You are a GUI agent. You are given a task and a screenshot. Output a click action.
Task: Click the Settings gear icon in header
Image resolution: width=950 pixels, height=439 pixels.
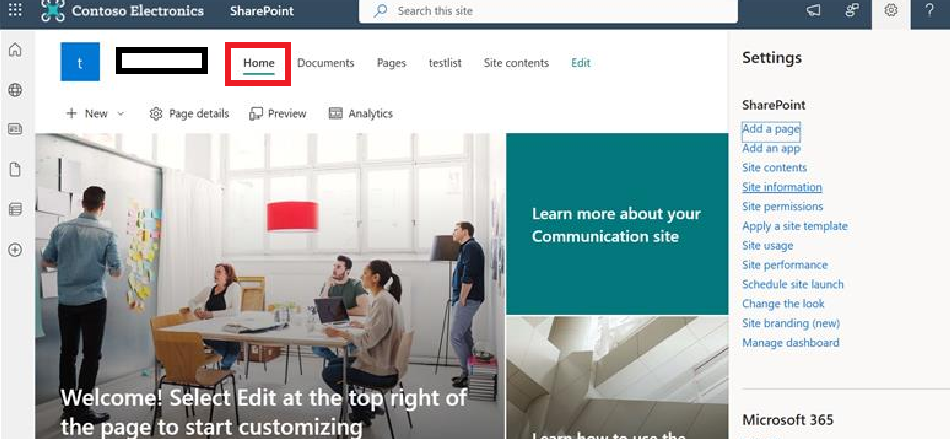[x=891, y=10]
